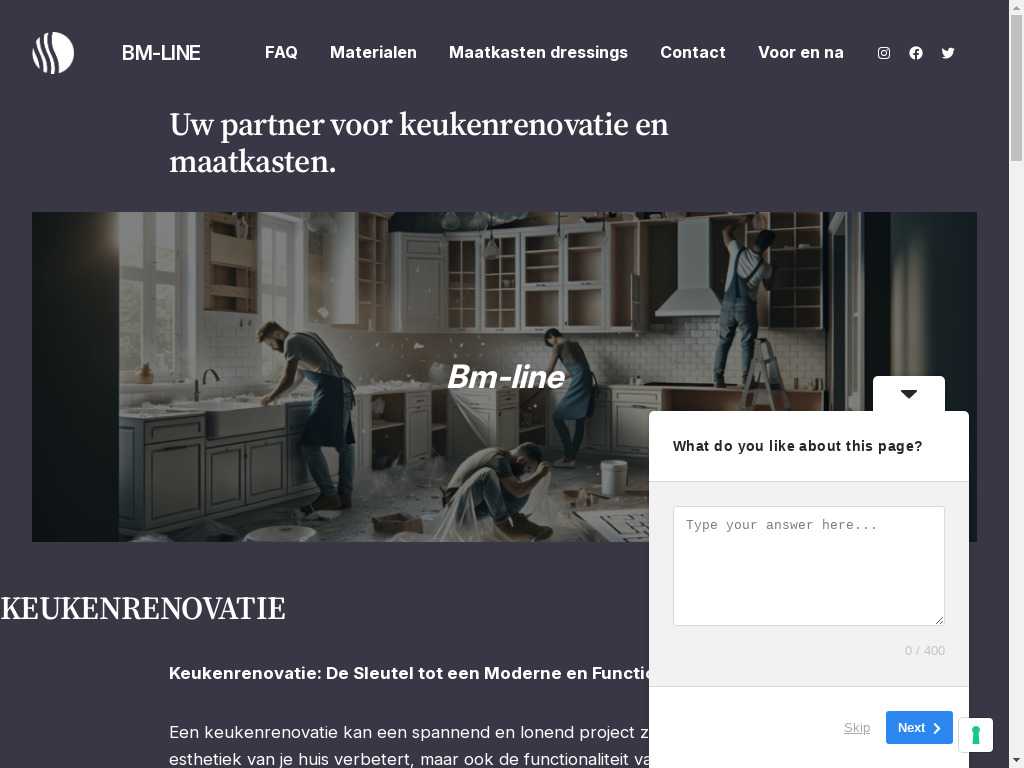
Task: Open the Materialen menu item
Action: pos(373,52)
